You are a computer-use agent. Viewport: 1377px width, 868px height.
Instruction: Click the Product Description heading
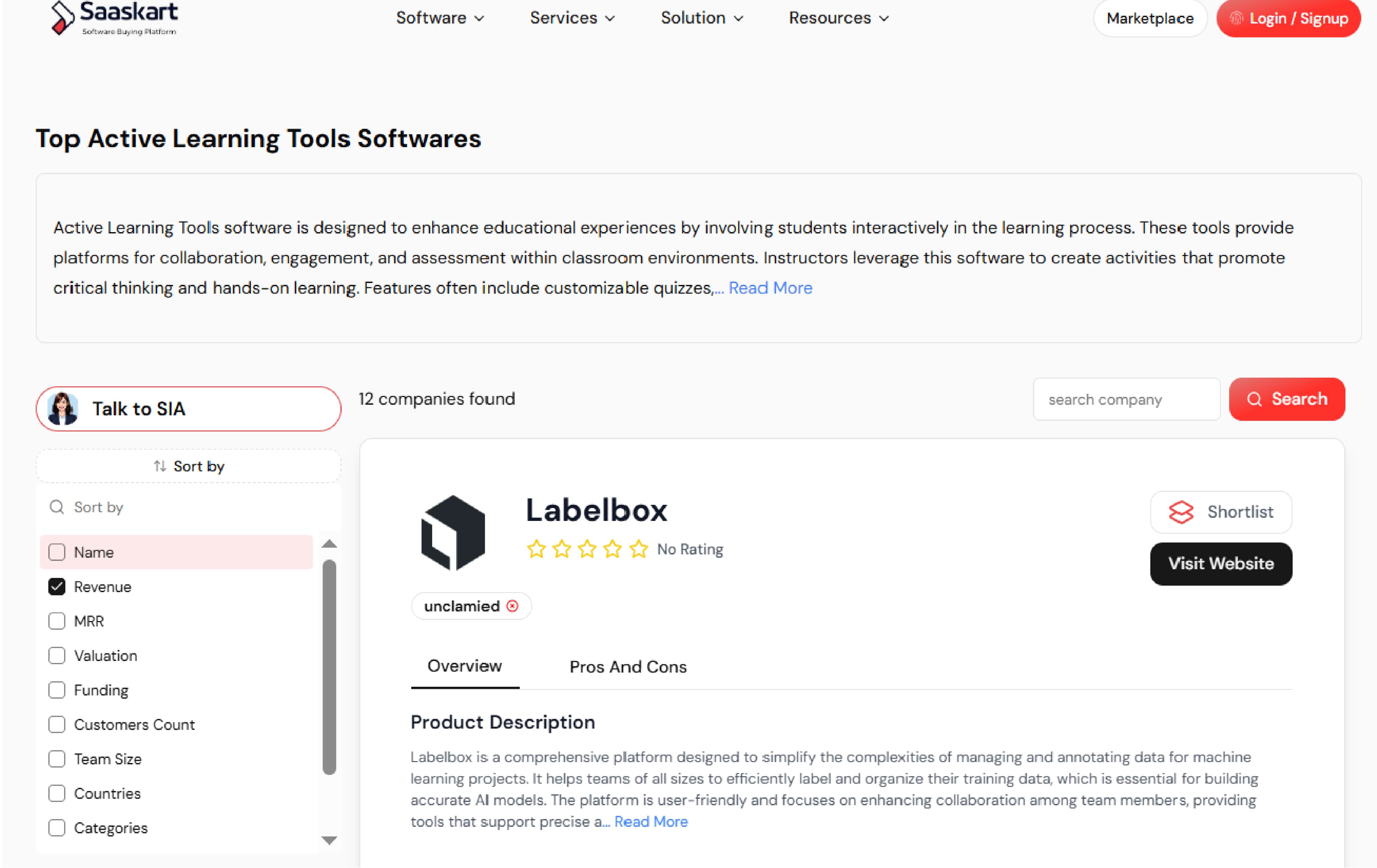click(x=503, y=722)
